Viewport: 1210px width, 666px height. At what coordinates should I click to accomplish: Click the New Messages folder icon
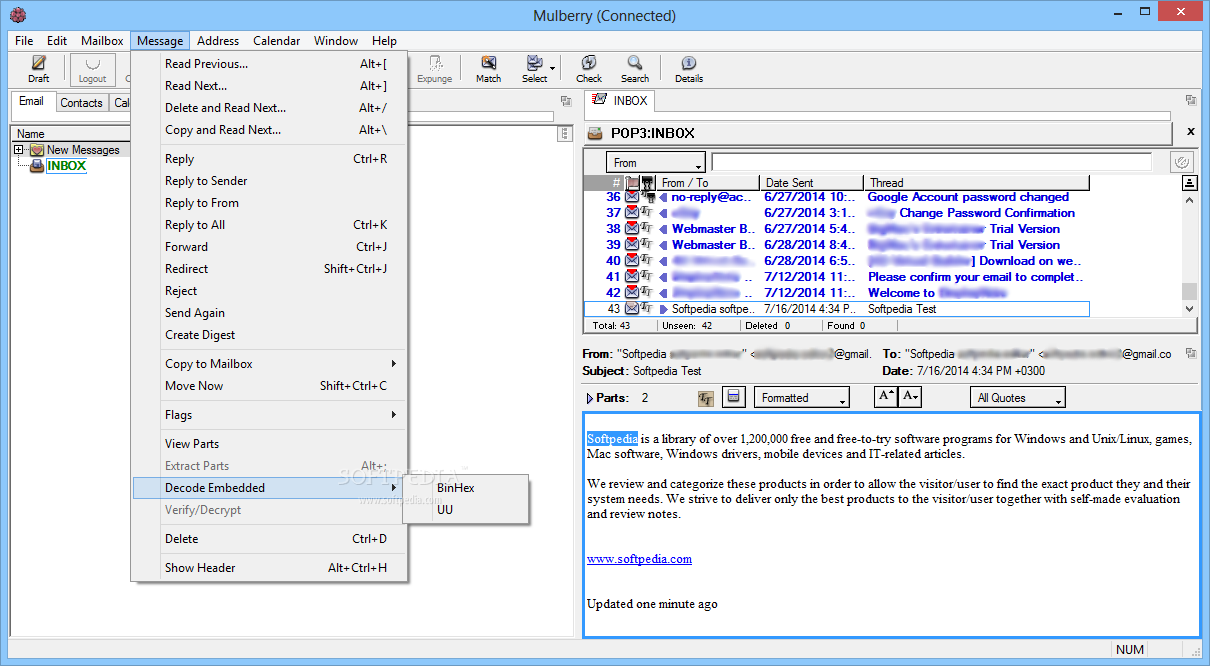coord(37,150)
